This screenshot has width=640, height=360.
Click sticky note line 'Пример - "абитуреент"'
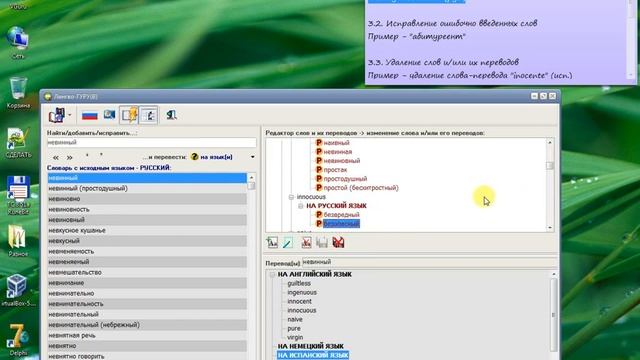point(416,36)
